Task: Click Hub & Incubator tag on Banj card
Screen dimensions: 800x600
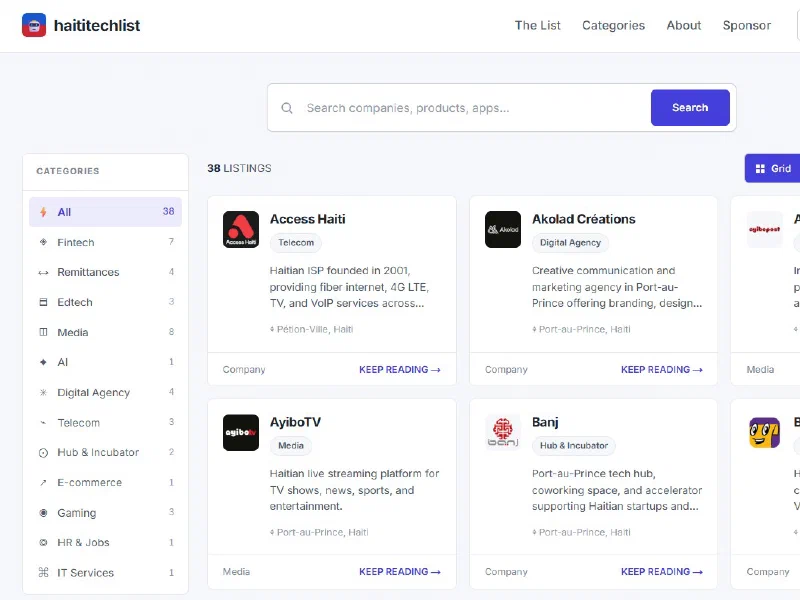Action: [x=574, y=445]
